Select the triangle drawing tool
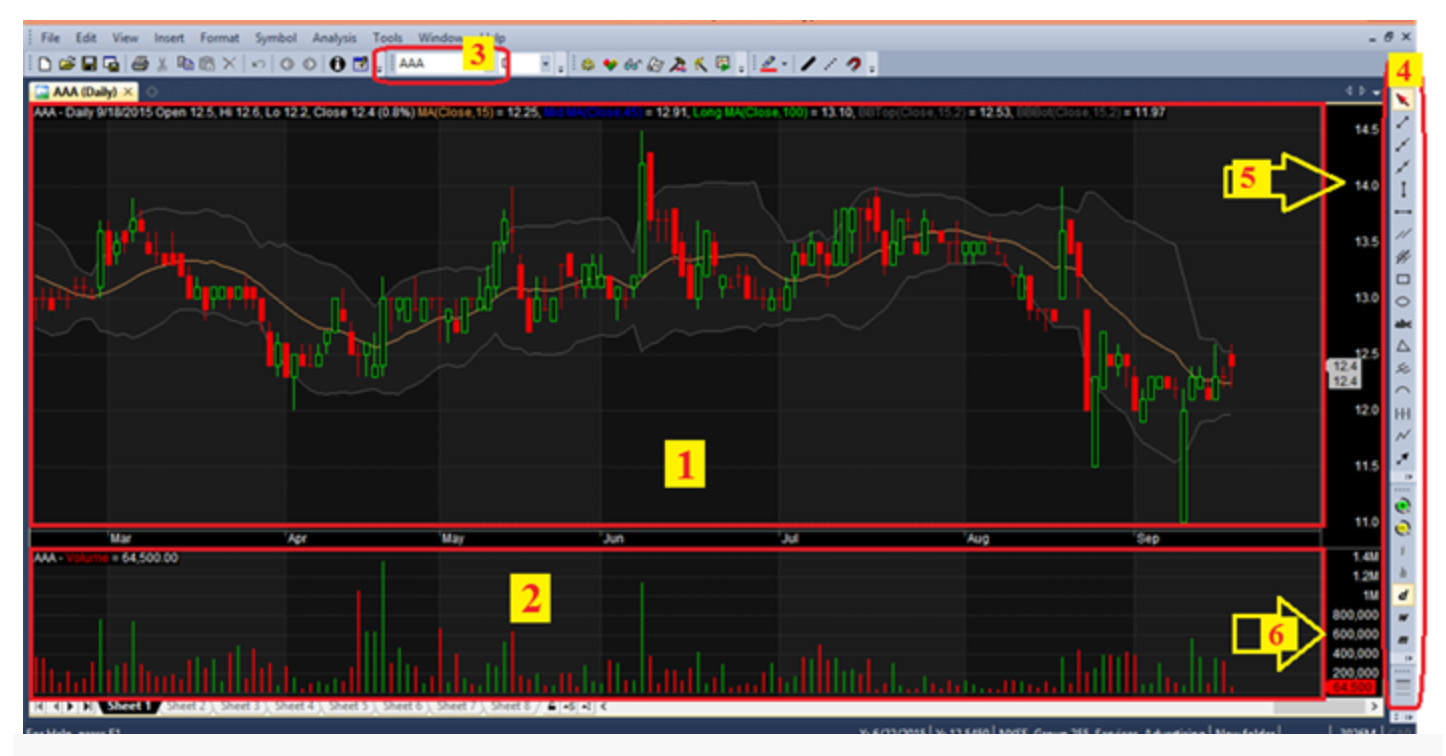 1403,346
